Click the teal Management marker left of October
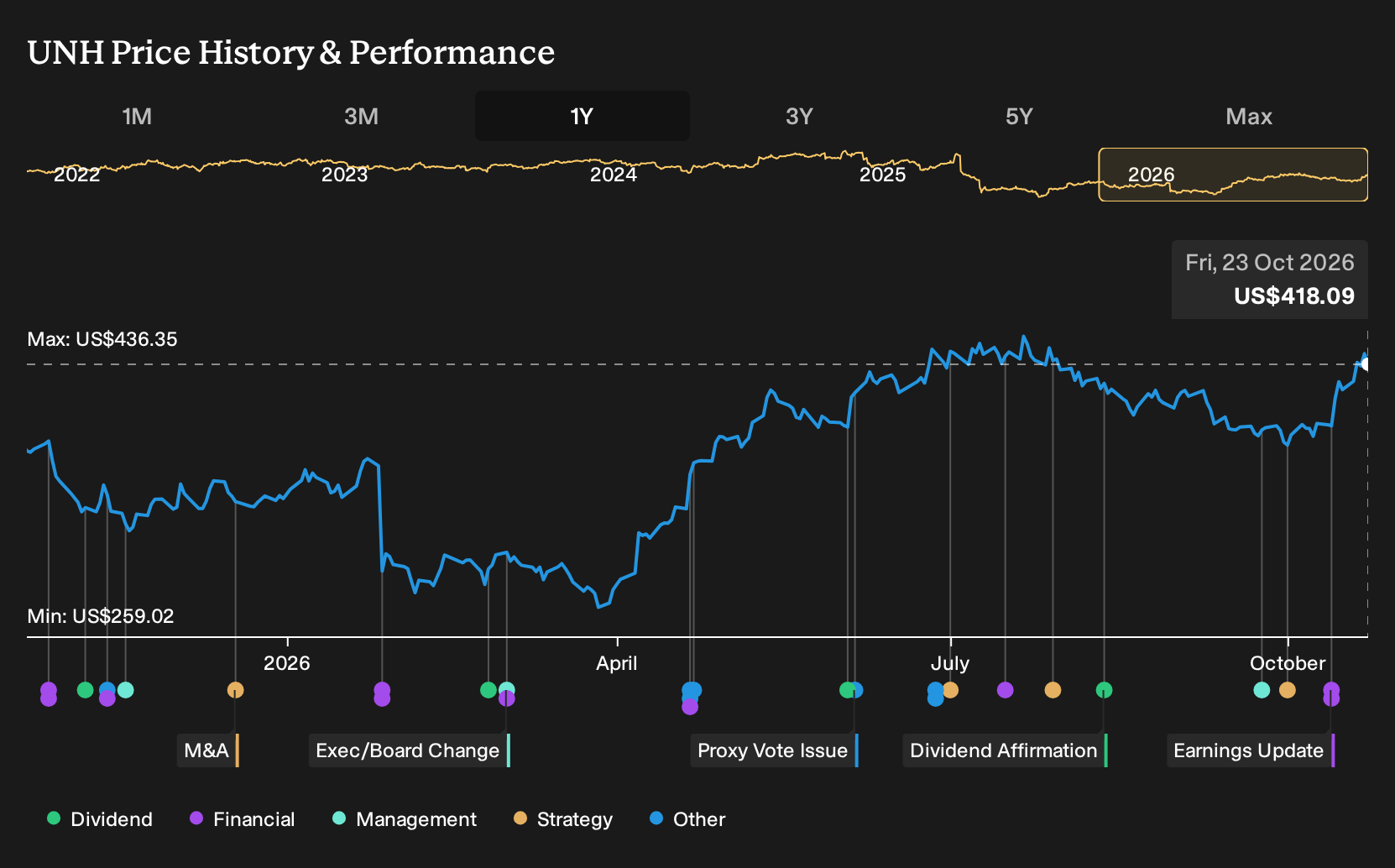 [x=1262, y=690]
